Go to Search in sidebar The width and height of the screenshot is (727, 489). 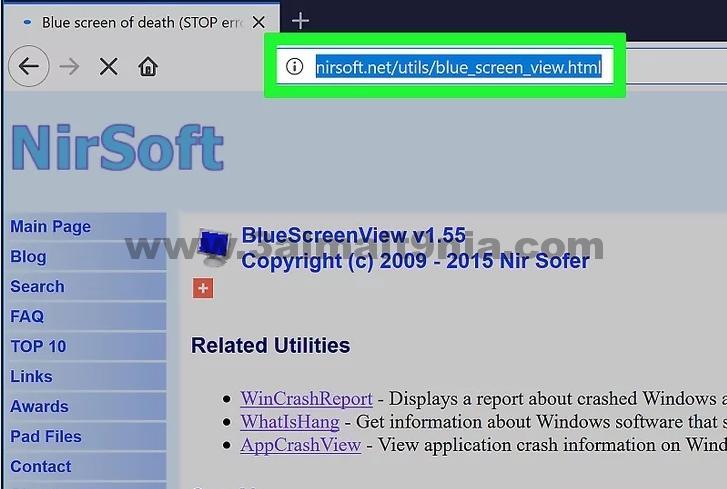click(37, 286)
